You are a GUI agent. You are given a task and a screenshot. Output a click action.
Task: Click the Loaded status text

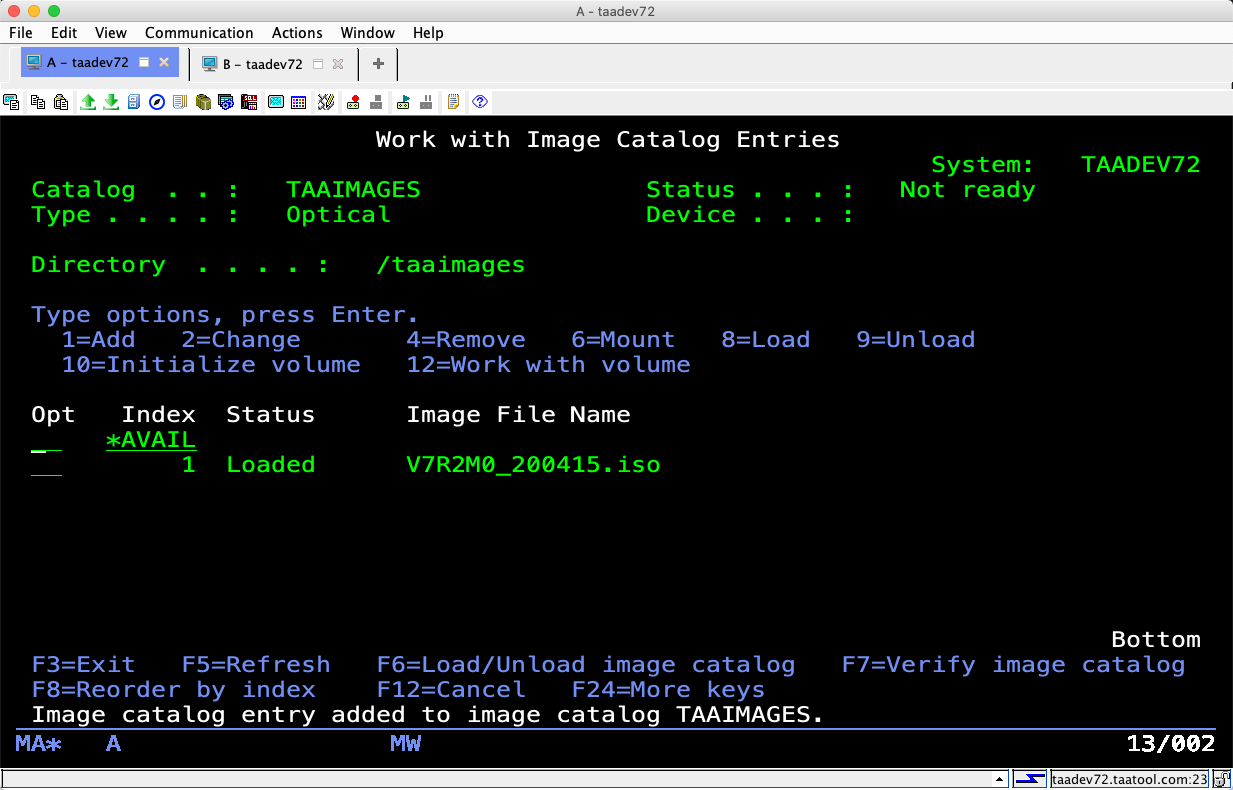(x=271, y=465)
